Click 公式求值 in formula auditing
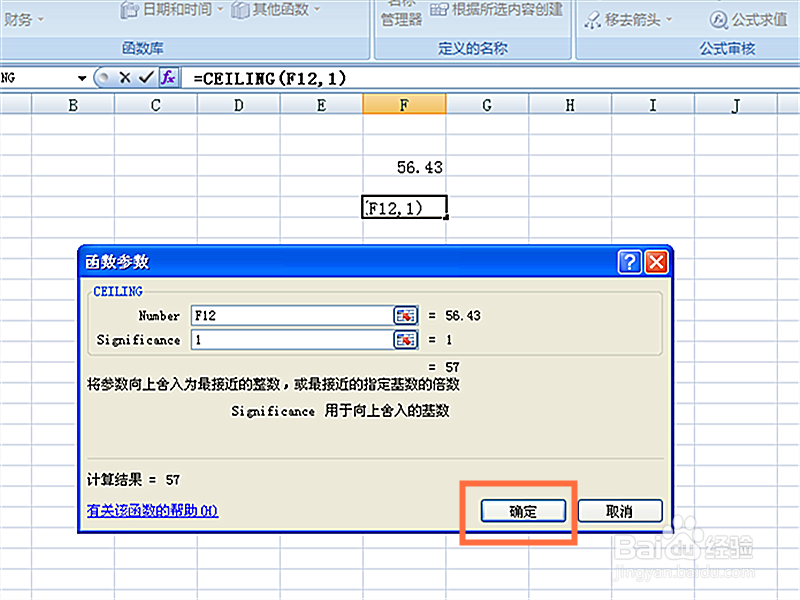 pyautogui.click(x=749, y=20)
